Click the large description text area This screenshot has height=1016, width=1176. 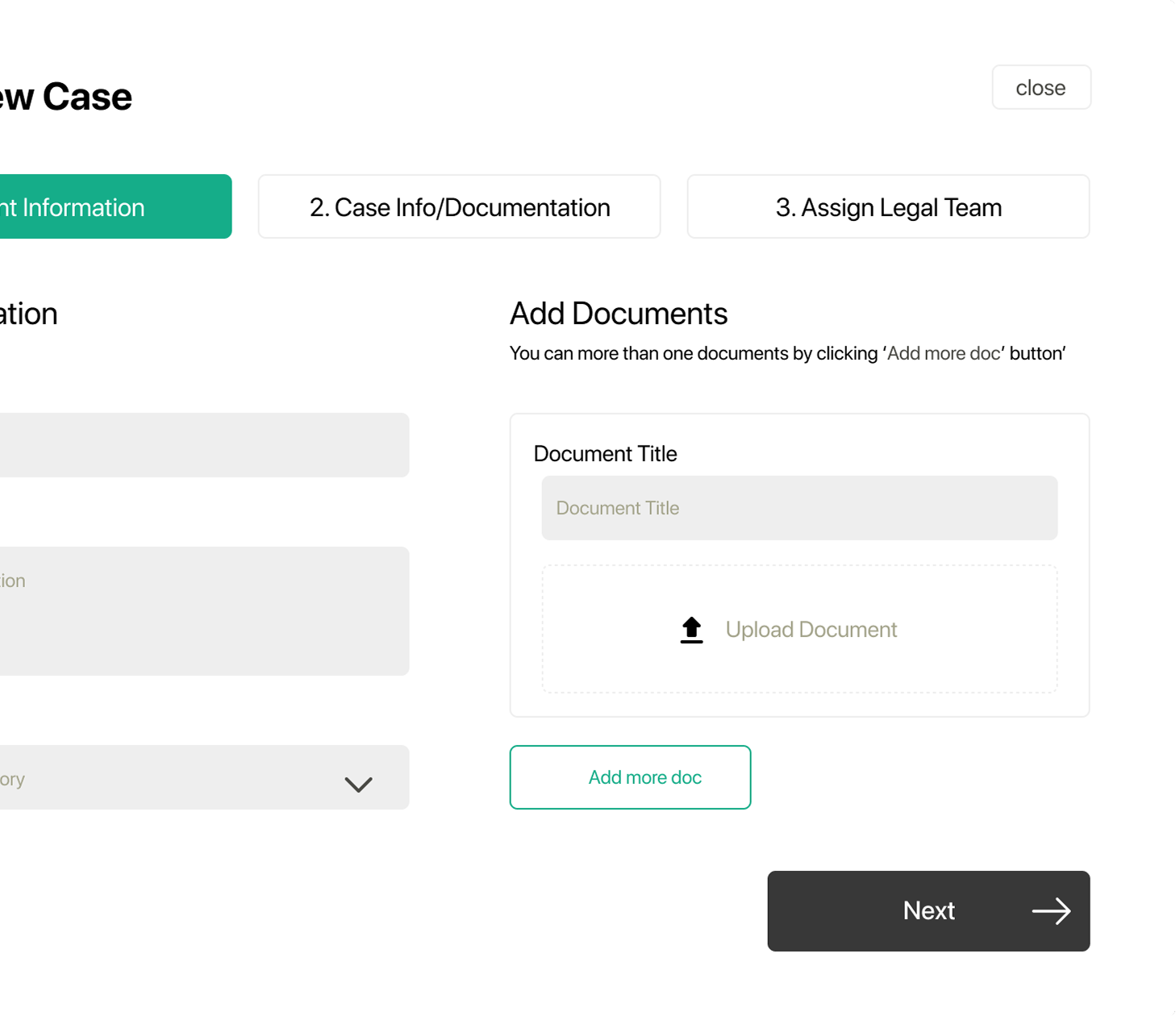point(202,611)
